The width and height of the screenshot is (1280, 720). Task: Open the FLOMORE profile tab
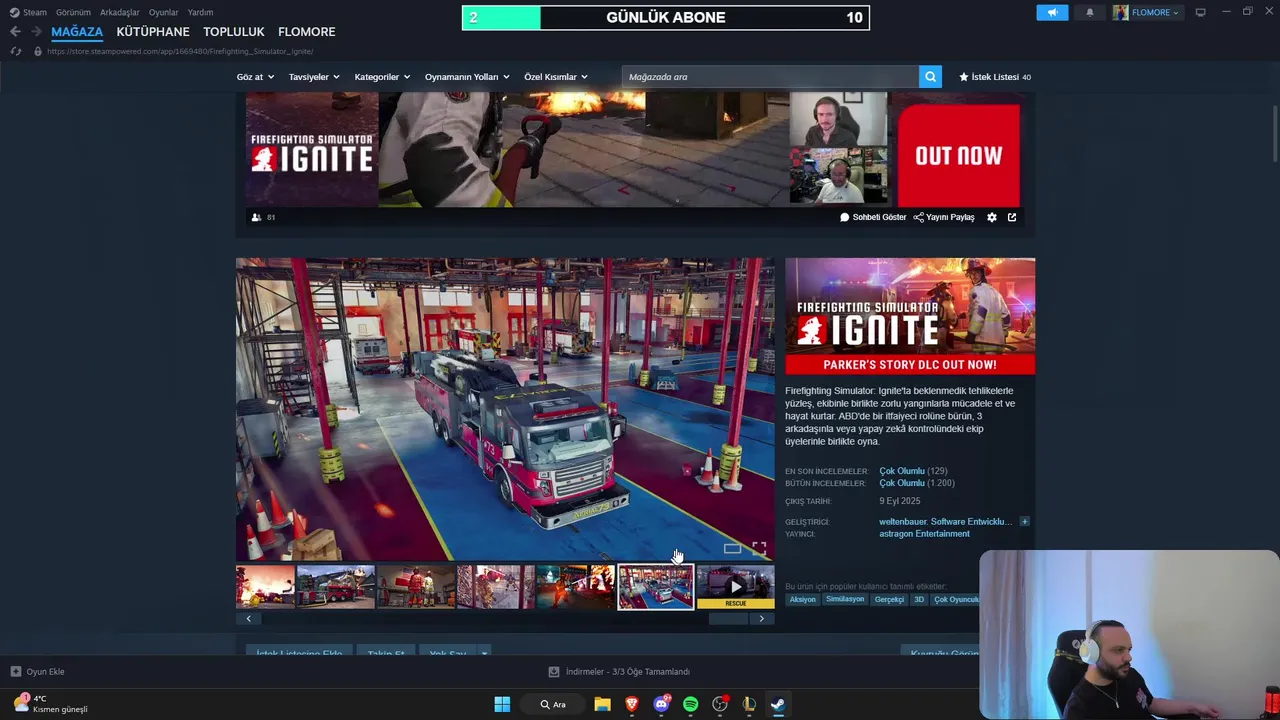[x=307, y=32]
